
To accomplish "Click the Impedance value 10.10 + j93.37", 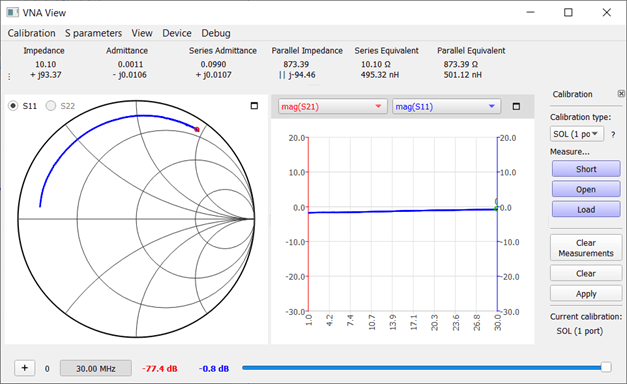I will coord(46,70).
